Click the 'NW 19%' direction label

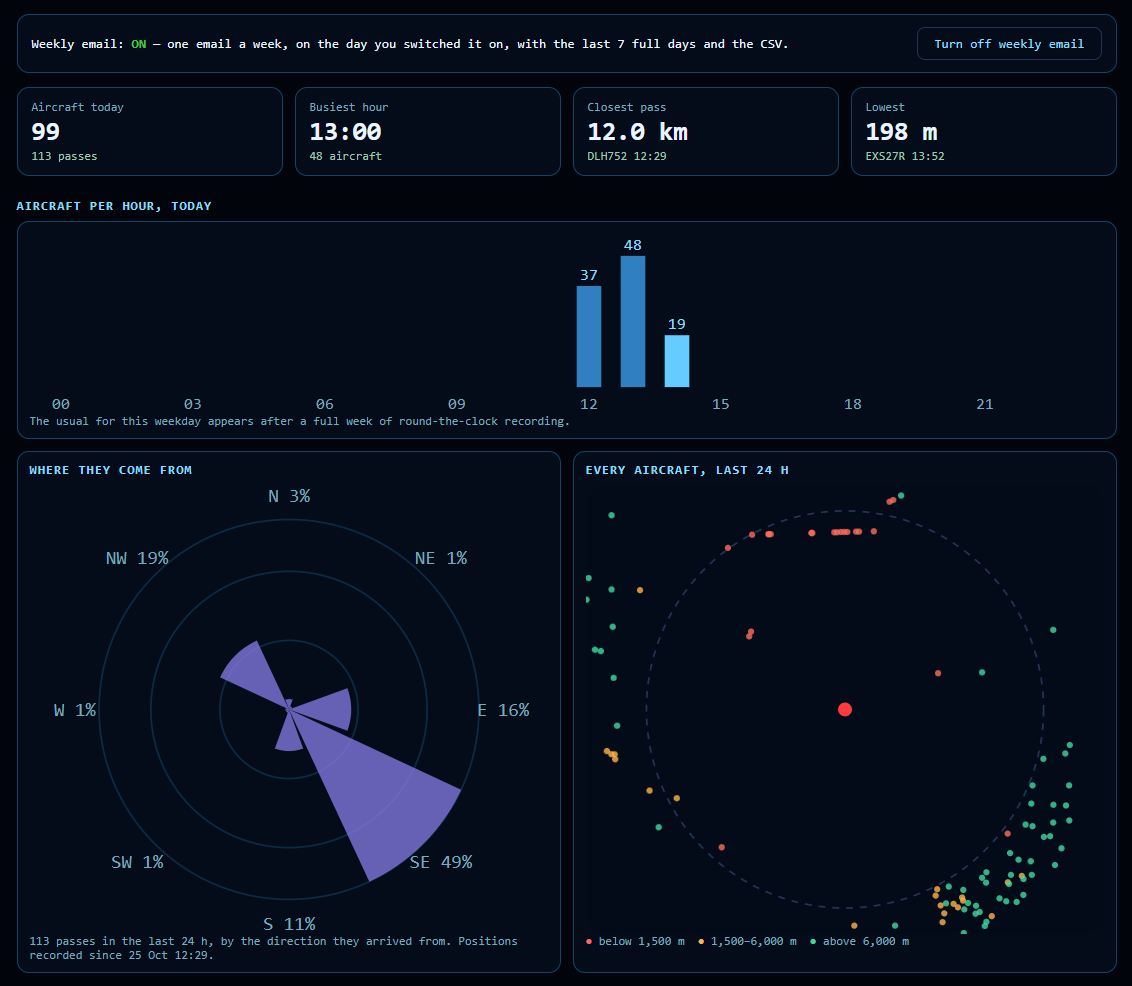click(x=137, y=558)
